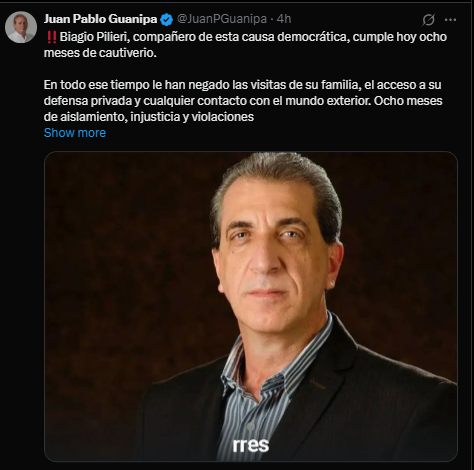Click the dark brown backdrop left of portrait
Image resolution: width=474 pixels, height=470 pixels.
127,267
